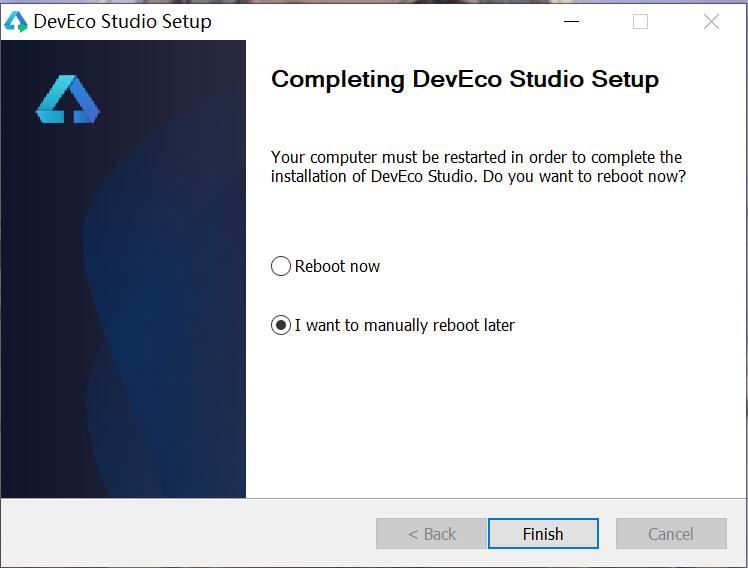Choose "I want to manually reboot later" option

pos(281,325)
